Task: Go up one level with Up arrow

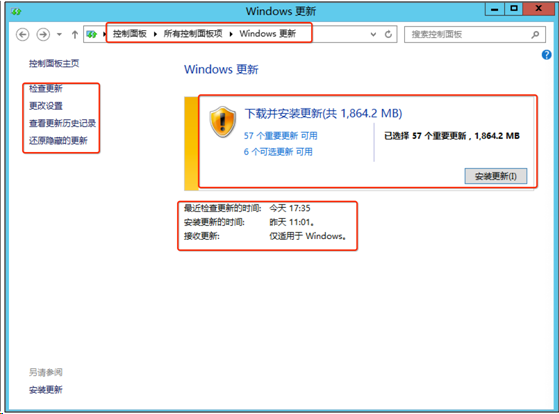Action: click(75, 35)
